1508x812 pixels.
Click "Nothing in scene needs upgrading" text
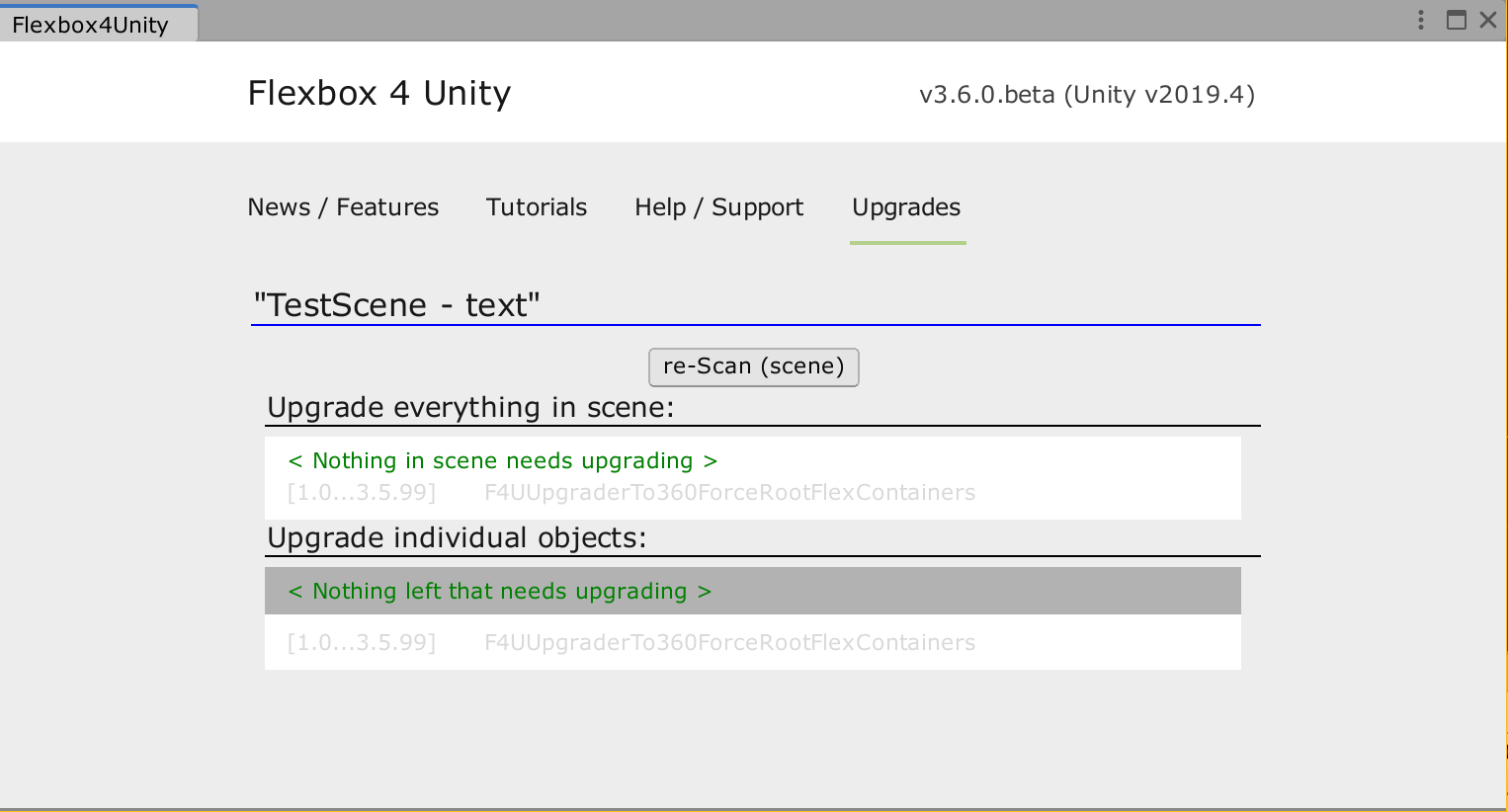tap(502, 461)
